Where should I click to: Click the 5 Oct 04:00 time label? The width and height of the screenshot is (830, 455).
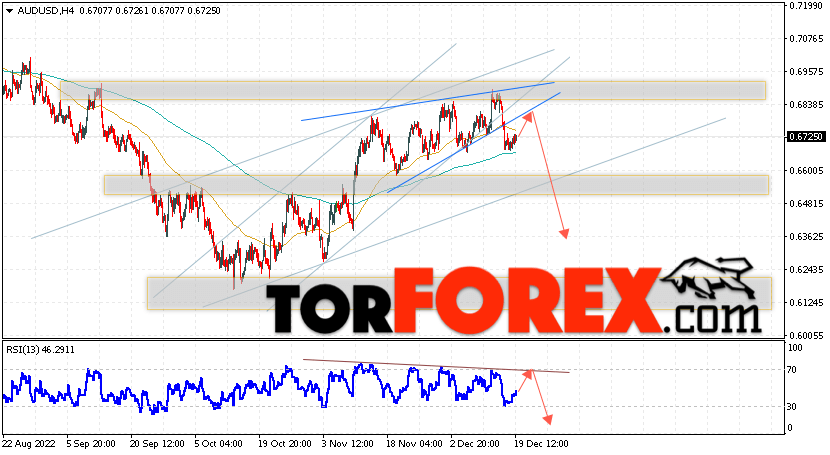point(218,443)
